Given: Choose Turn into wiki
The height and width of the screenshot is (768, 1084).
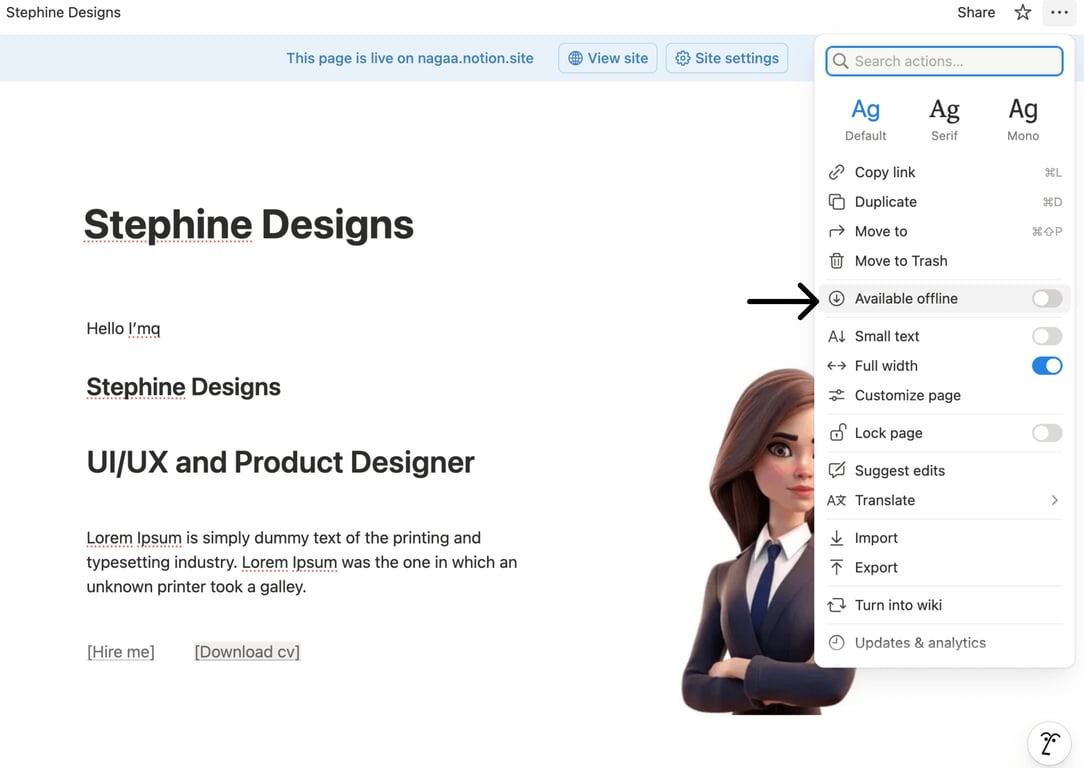Looking at the screenshot, I should tap(944, 605).
